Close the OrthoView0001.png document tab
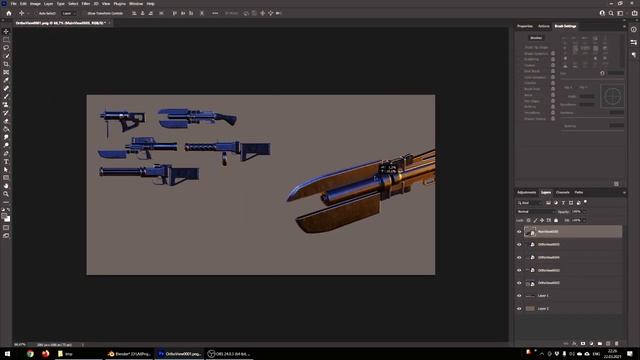Screen dimensions: 640x360 110,23
